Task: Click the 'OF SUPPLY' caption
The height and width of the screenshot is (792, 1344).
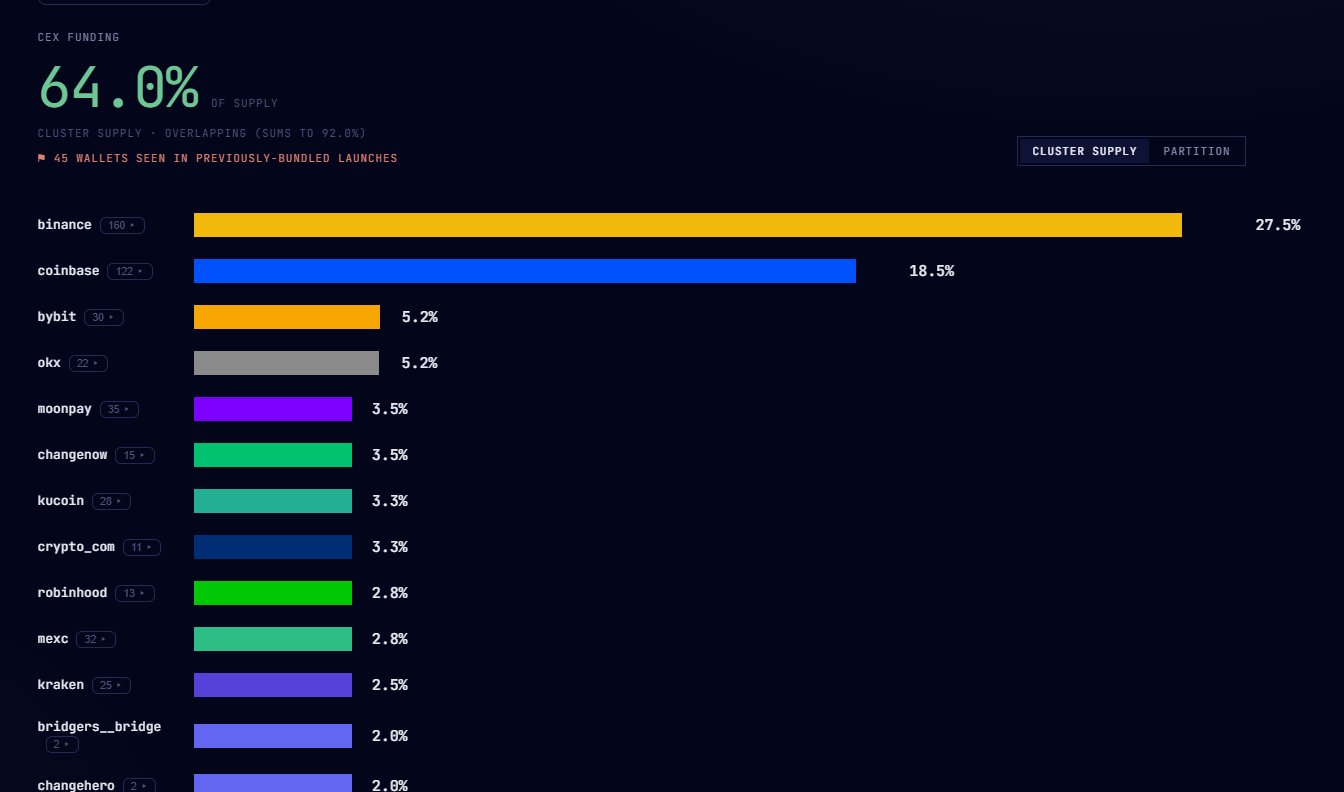Action: pos(244,103)
